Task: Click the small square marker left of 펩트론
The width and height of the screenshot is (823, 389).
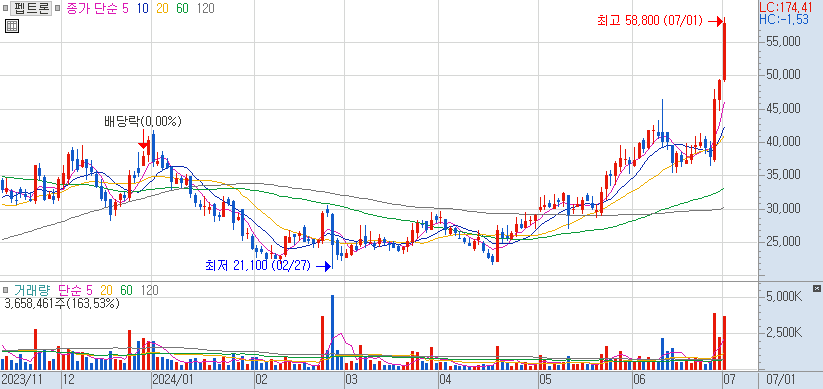Action: (x=5, y=8)
